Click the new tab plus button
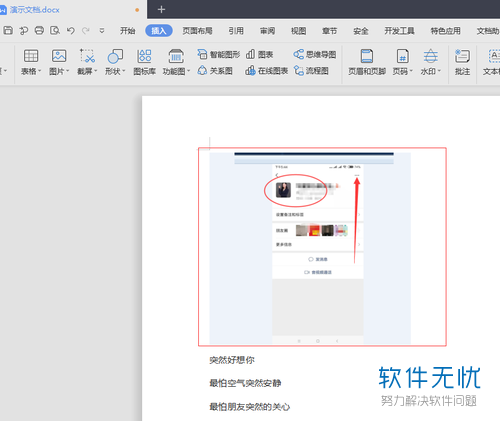500x421 pixels. tap(161, 10)
